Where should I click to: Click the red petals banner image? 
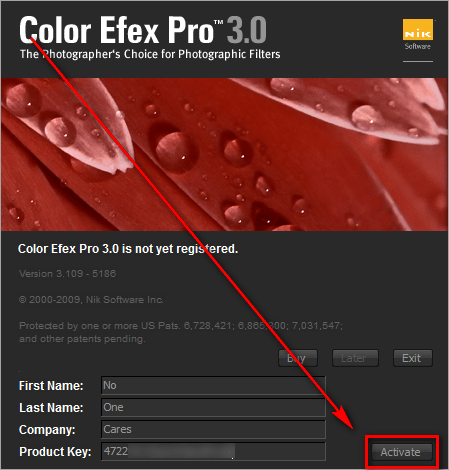pos(224,154)
